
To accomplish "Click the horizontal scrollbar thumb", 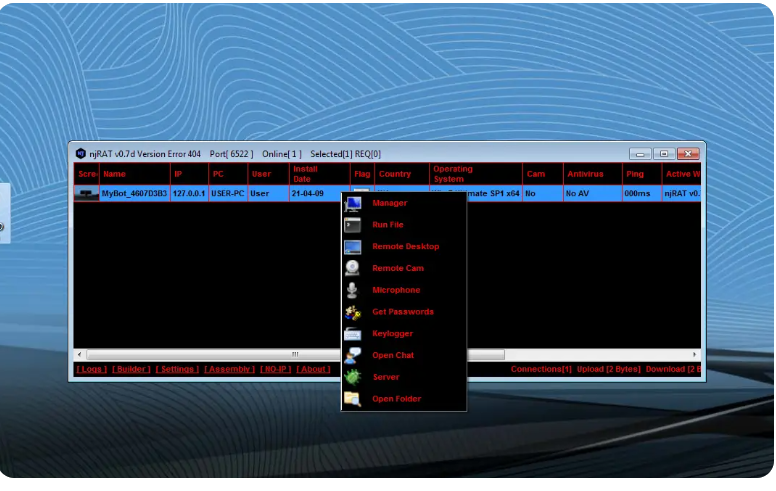I will tap(295, 354).
